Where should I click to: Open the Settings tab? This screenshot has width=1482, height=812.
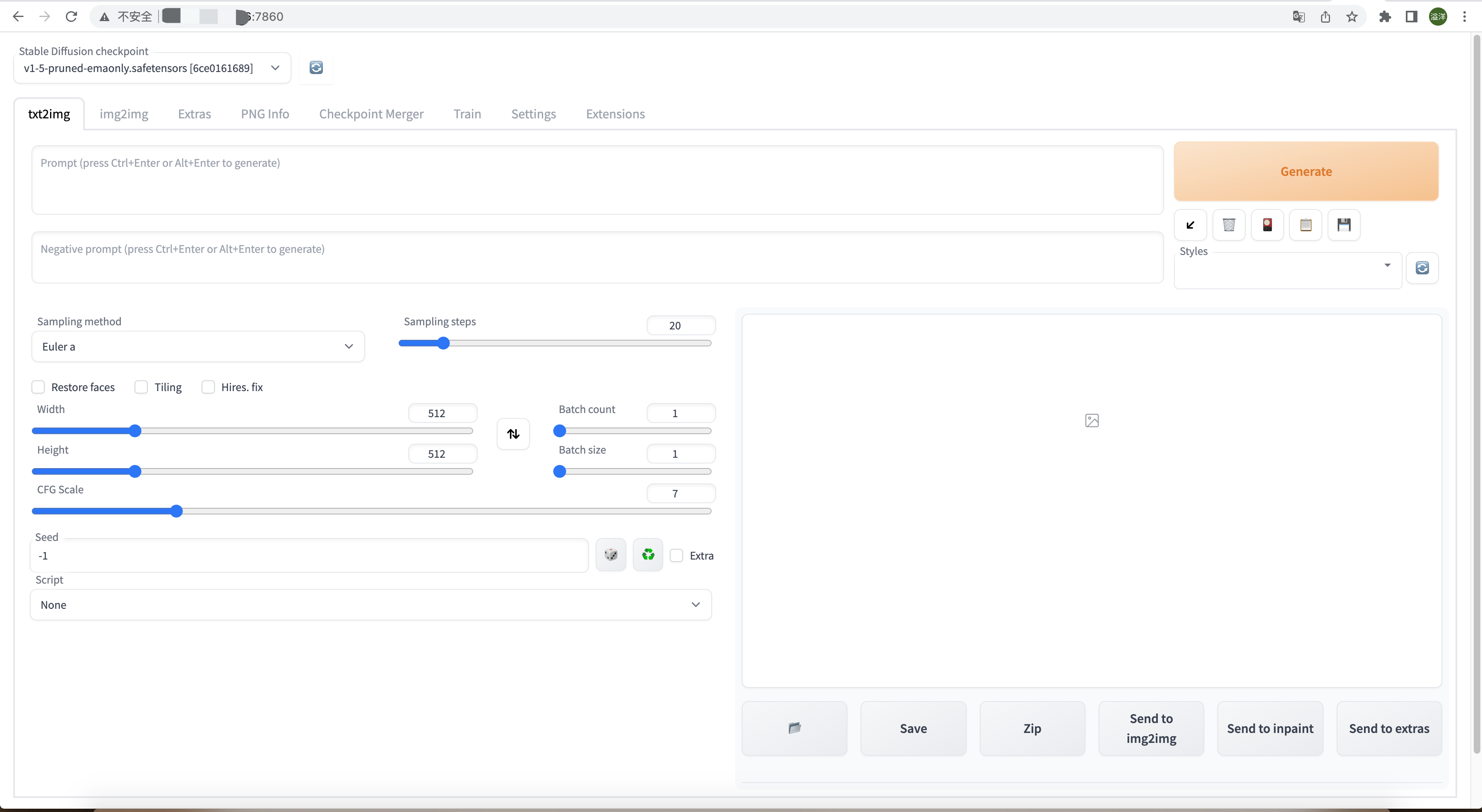pyautogui.click(x=533, y=114)
